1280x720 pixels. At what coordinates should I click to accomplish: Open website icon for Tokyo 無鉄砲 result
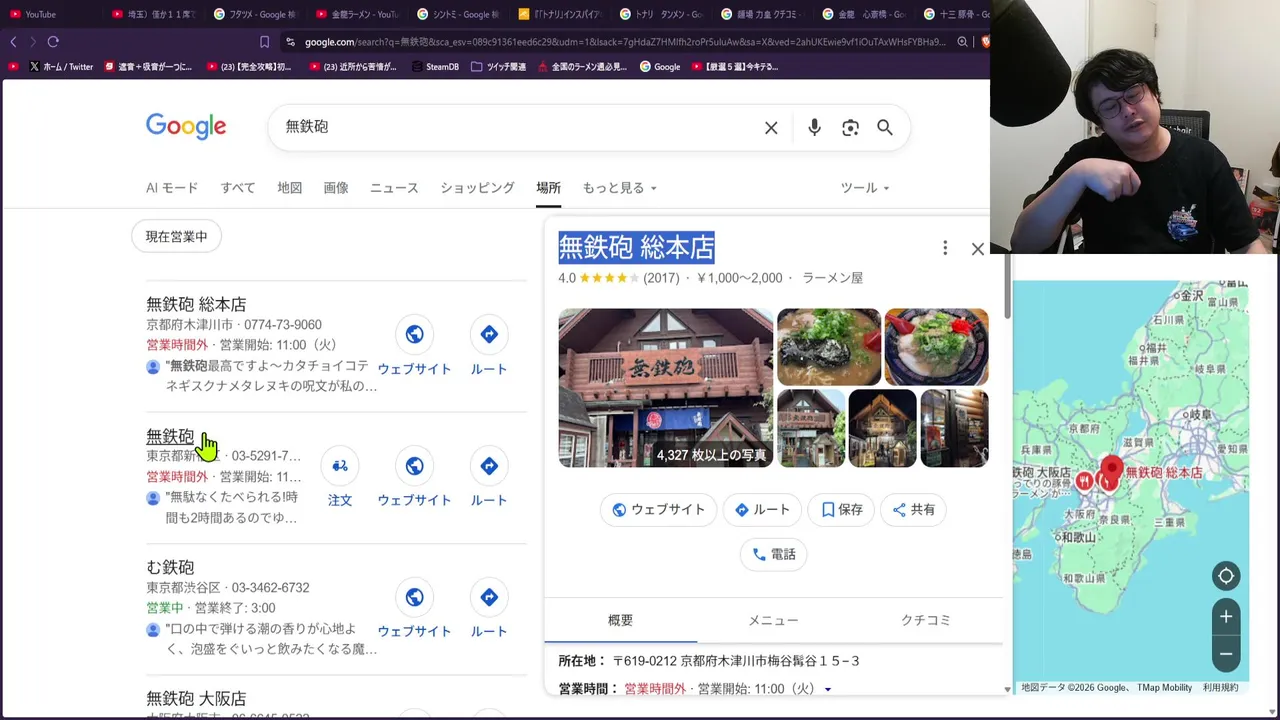[x=414, y=466]
